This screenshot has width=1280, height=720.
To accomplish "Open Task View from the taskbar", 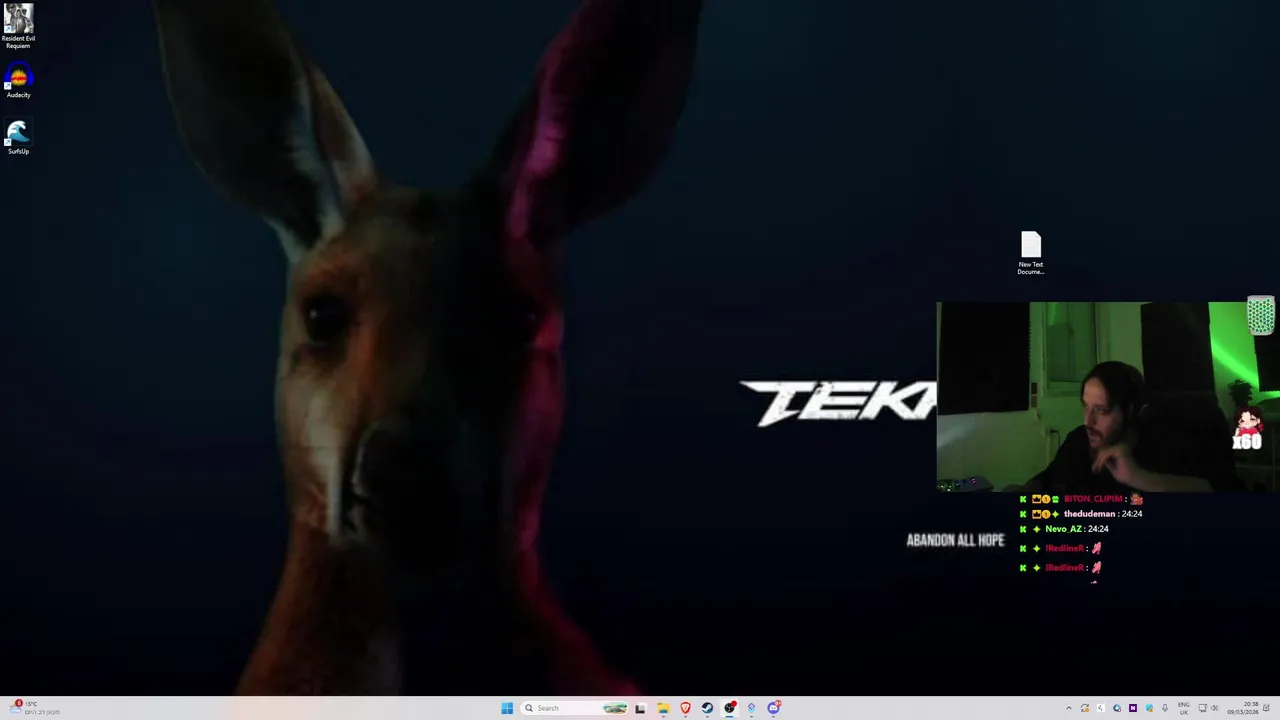I will pyautogui.click(x=640, y=708).
